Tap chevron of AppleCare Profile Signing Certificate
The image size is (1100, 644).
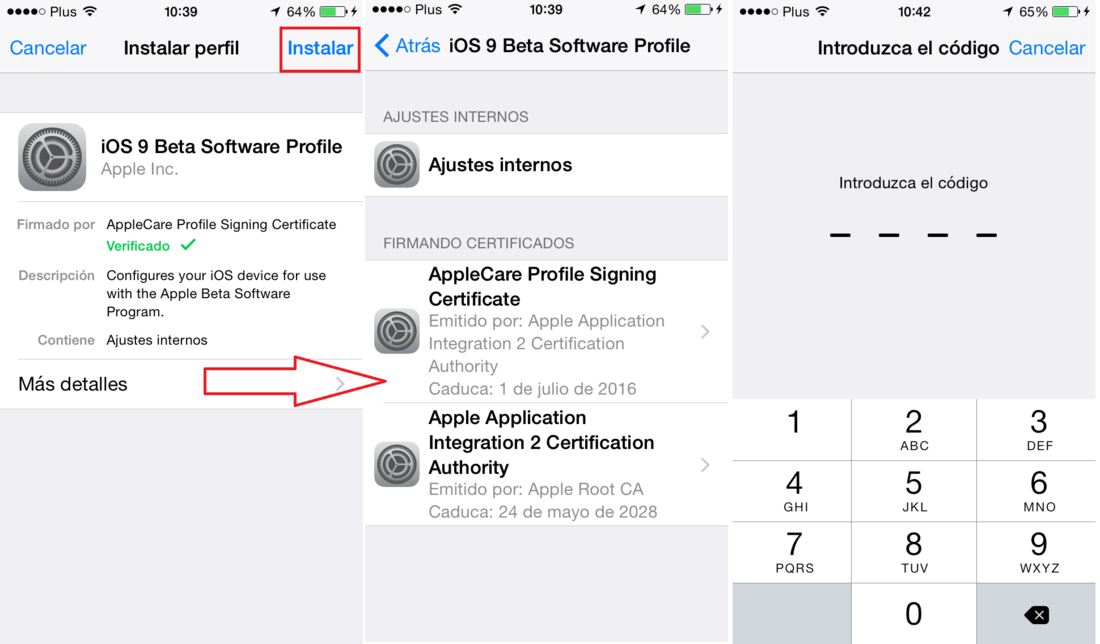pyautogui.click(x=706, y=332)
